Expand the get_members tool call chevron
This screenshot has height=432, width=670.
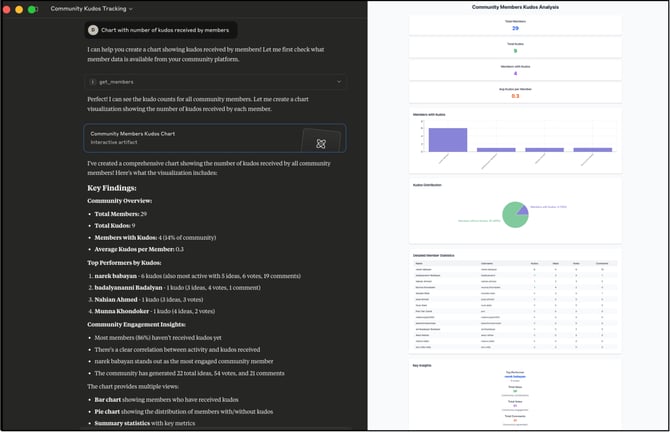339,81
